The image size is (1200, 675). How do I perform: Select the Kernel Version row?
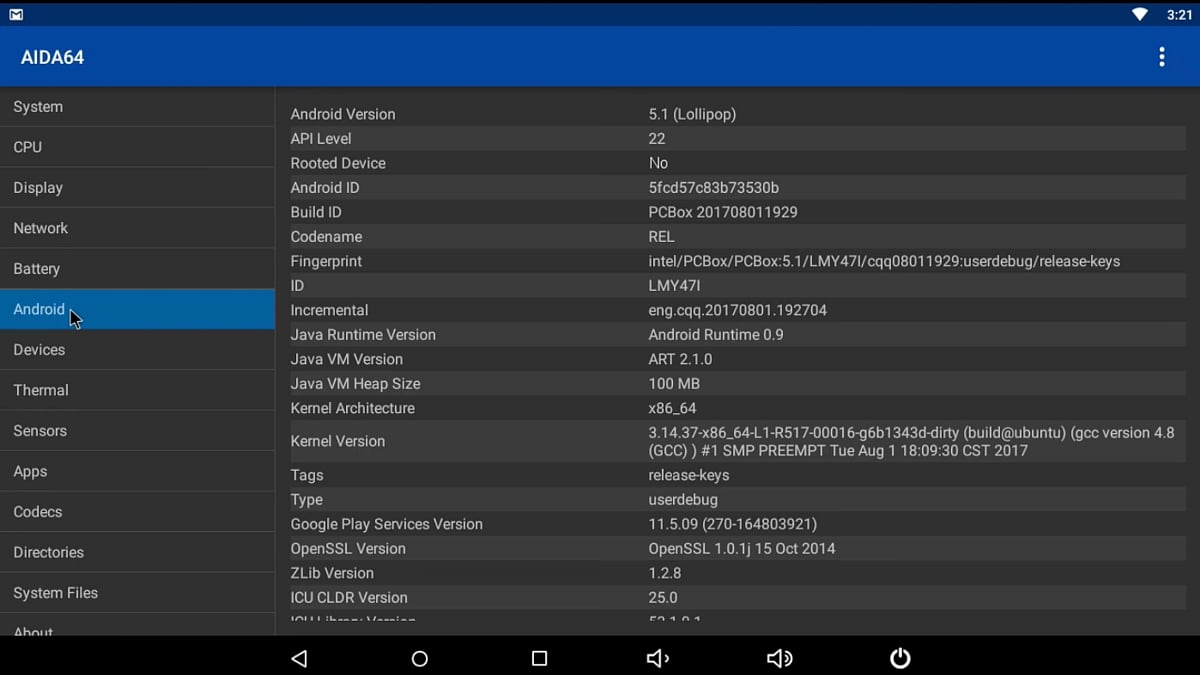[700, 441]
